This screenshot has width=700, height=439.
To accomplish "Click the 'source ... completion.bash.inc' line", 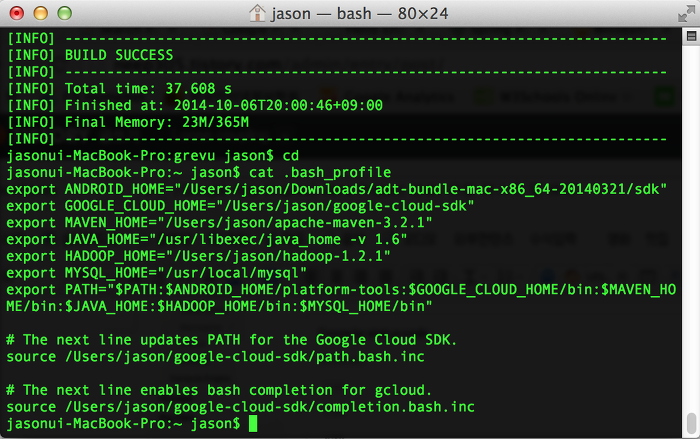I will click(x=240, y=407).
